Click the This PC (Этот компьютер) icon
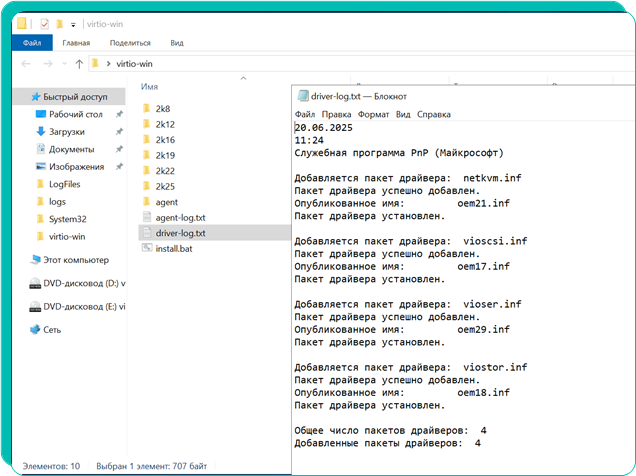Image resolution: width=636 pixels, height=476 pixels. pyautogui.click(x=35, y=260)
